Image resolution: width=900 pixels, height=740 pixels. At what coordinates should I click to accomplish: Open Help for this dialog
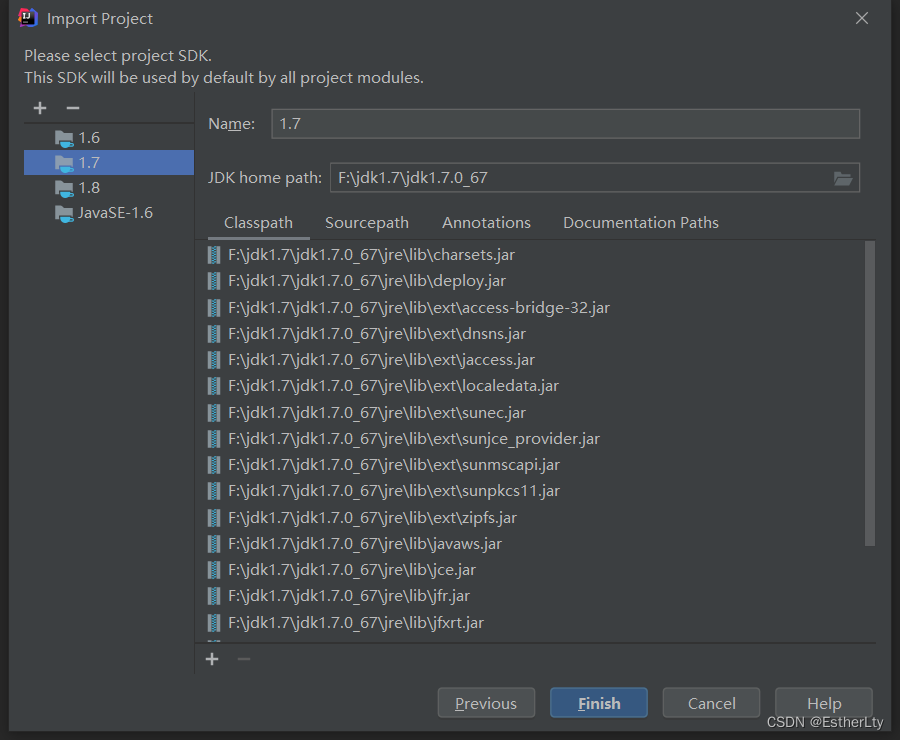pyautogui.click(x=824, y=703)
